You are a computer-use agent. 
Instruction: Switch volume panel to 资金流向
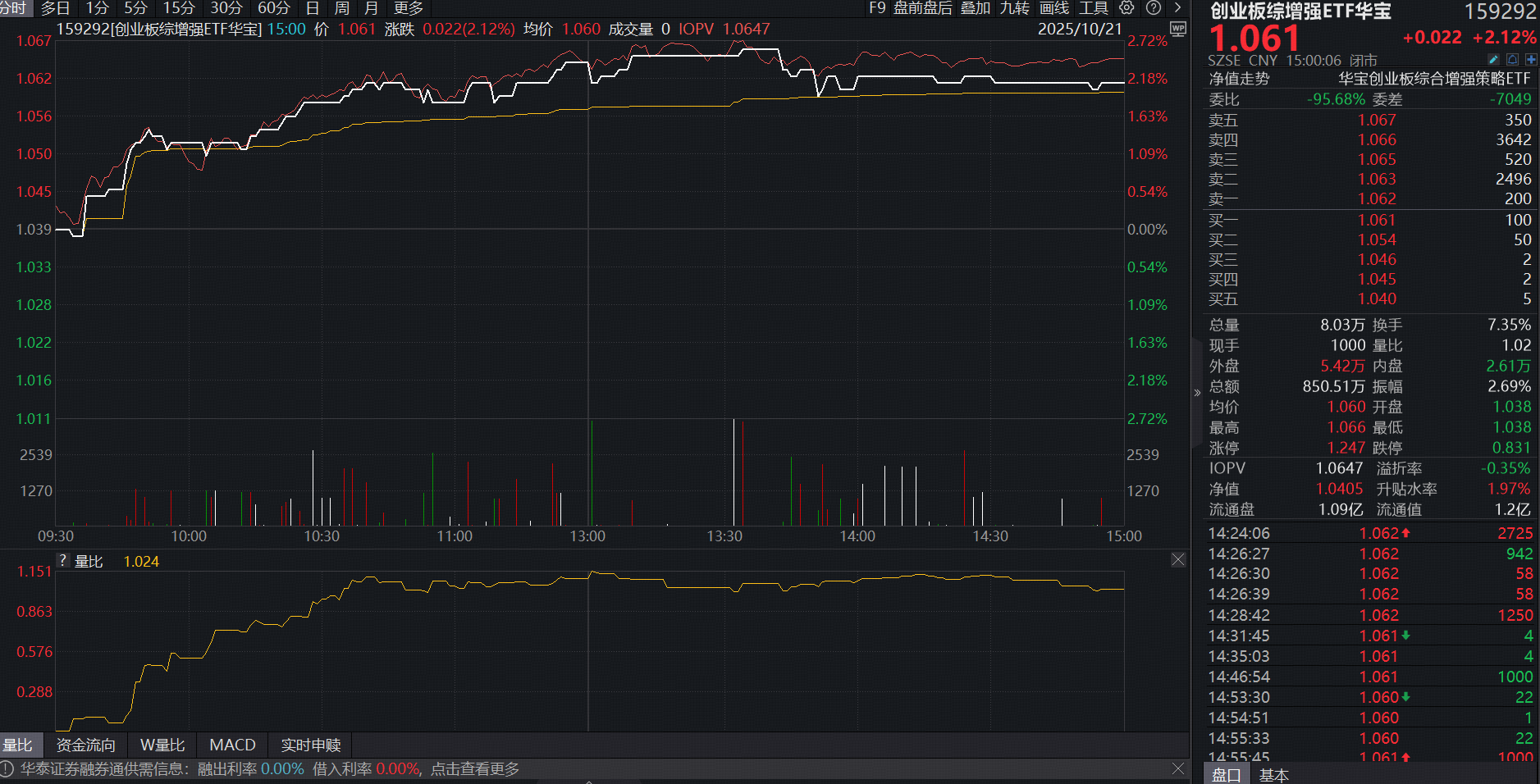85,745
